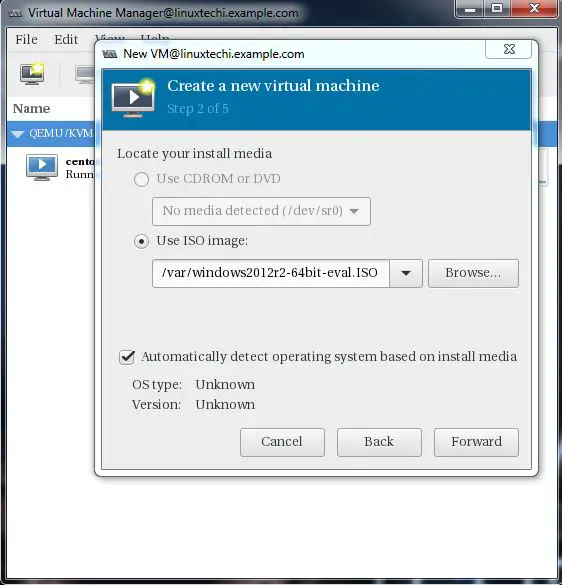Screen dimensions: 562x585
Task: Open the File menu
Action: coord(26,39)
